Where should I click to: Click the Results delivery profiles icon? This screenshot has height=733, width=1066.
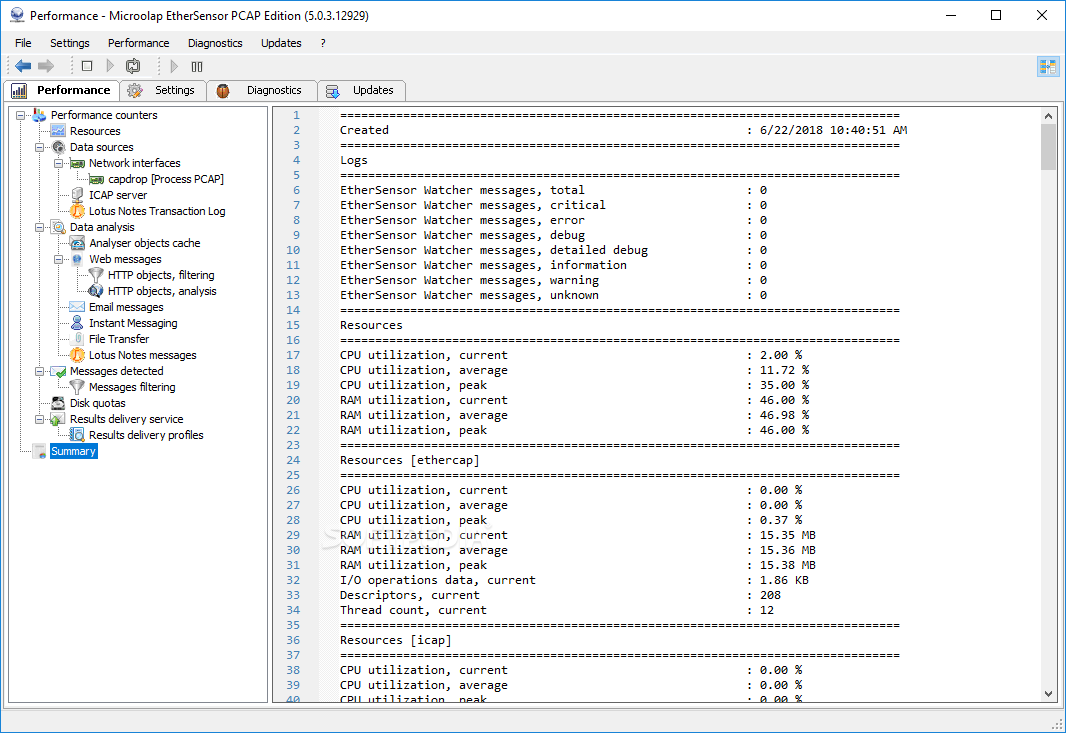[78, 435]
